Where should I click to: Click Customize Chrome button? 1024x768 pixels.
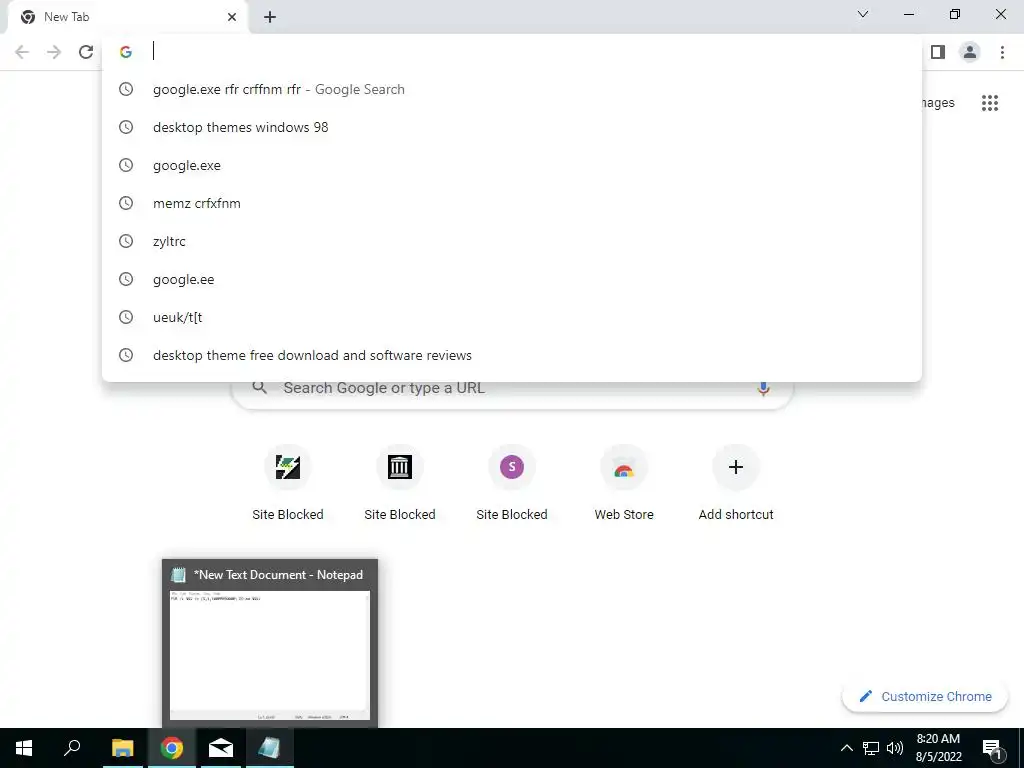(x=925, y=696)
